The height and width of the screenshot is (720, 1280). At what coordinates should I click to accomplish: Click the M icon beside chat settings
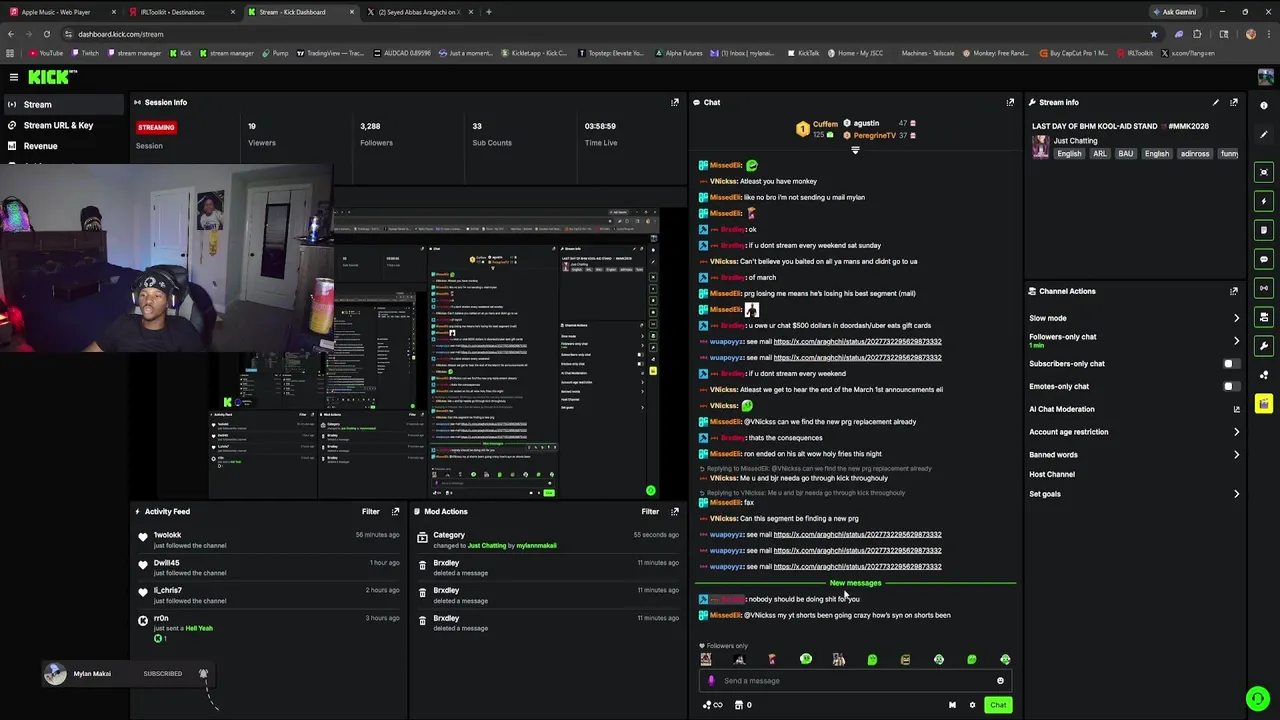(952, 705)
